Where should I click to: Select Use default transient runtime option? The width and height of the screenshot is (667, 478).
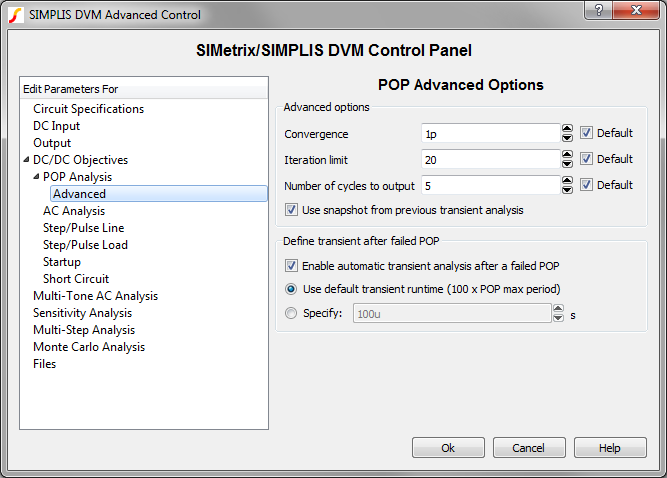(x=292, y=289)
